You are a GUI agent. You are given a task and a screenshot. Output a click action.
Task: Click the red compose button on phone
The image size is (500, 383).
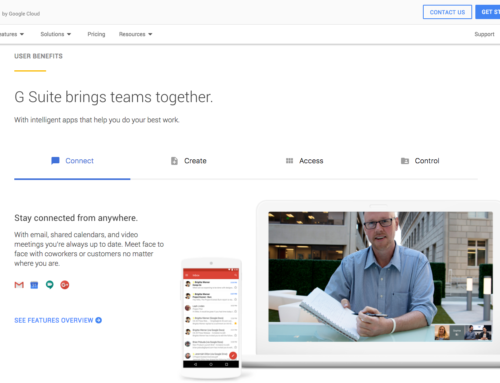click(x=233, y=356)
